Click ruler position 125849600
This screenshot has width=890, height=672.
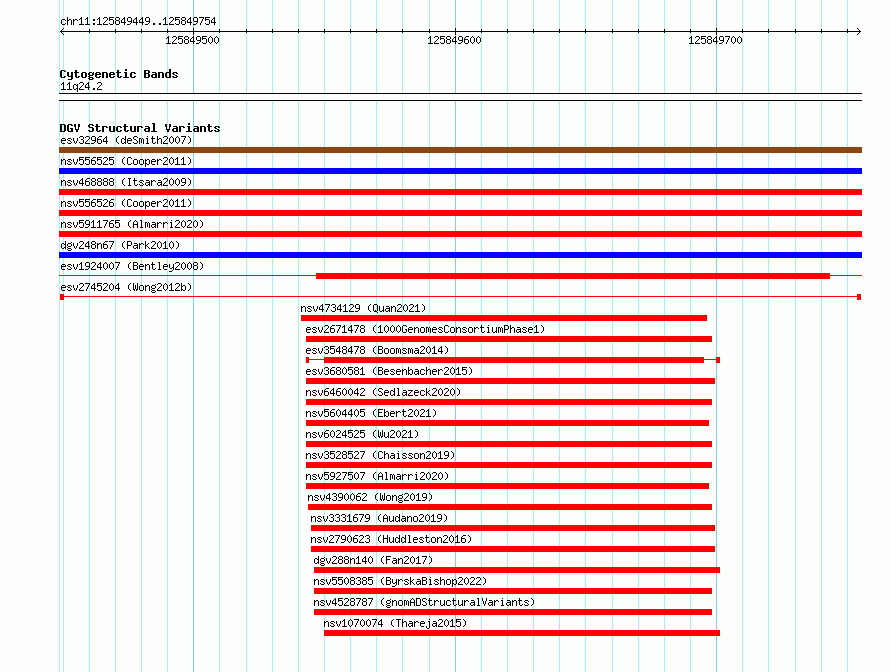click(x=454, y=40)
